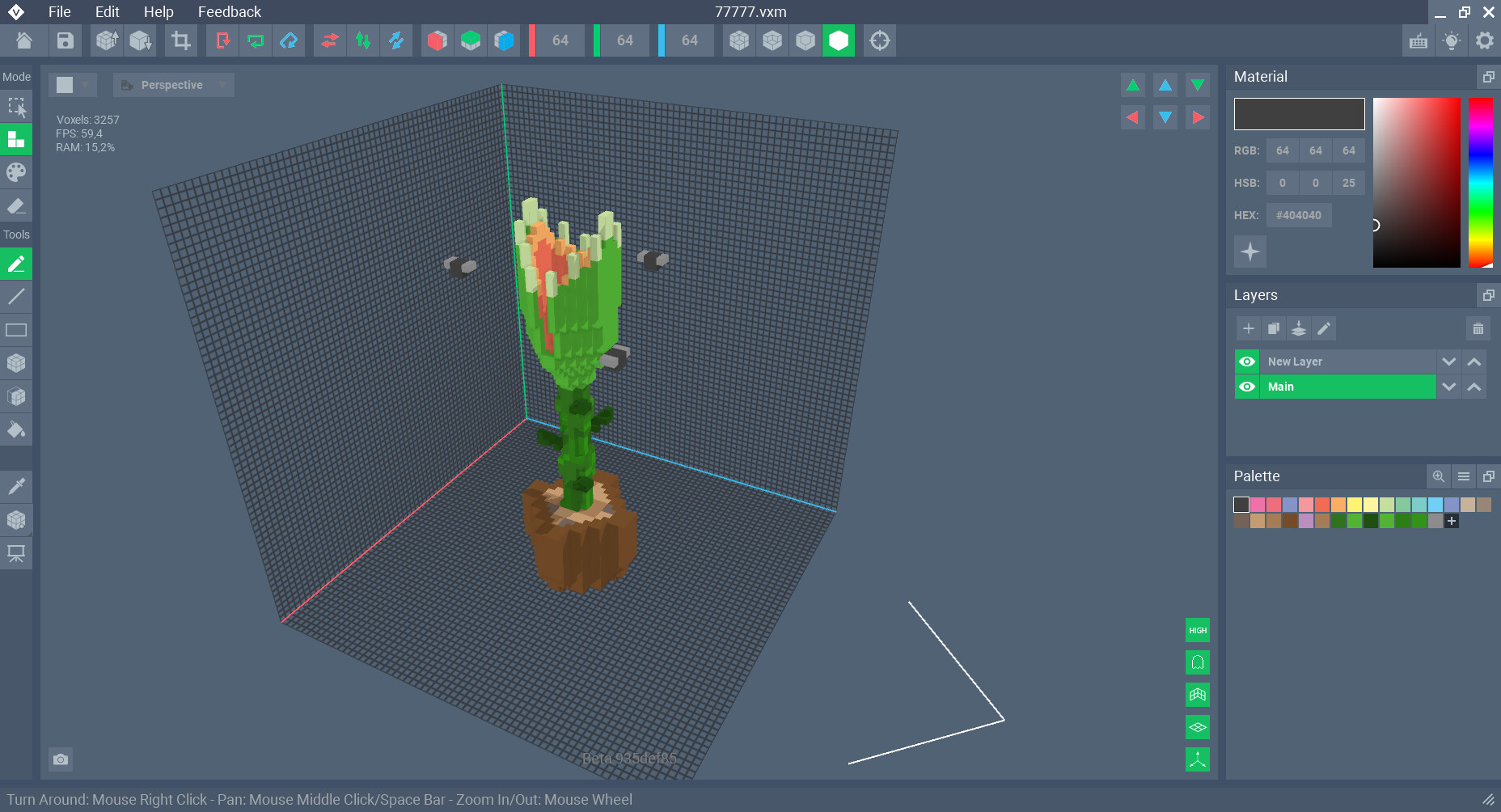The height and width of the screenshot is (812, 1501).
Task: Toggle the back wall grid display
Action: [x=1198, y=695]
